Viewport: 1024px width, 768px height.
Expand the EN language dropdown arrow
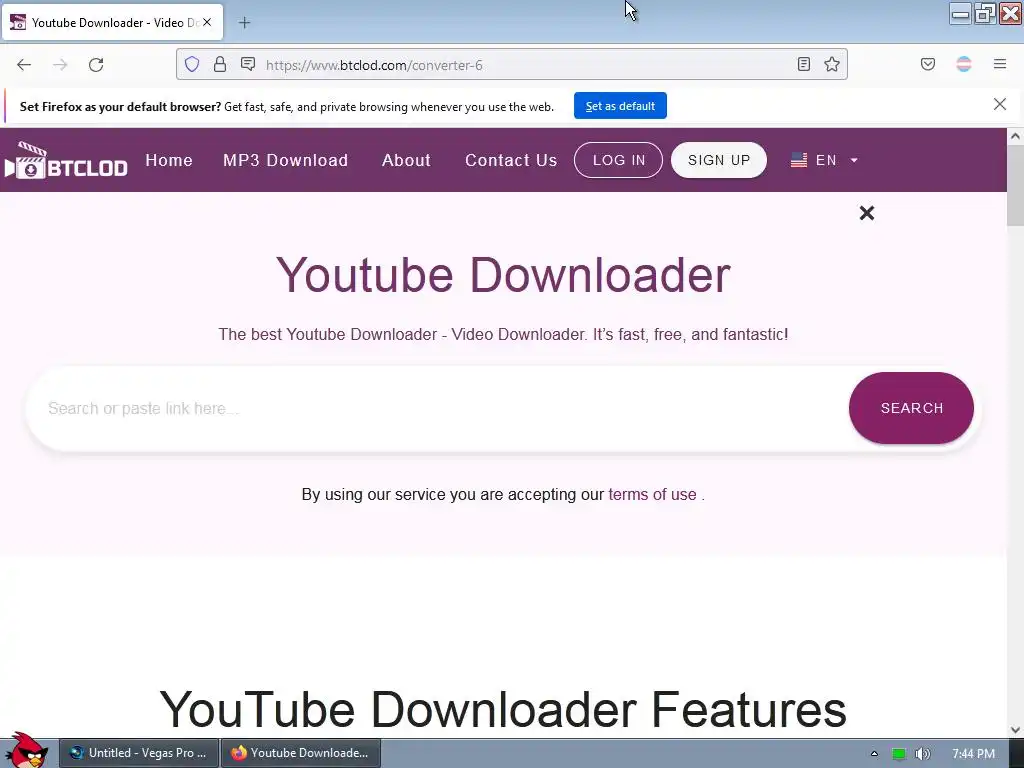(x=854, y=160)
